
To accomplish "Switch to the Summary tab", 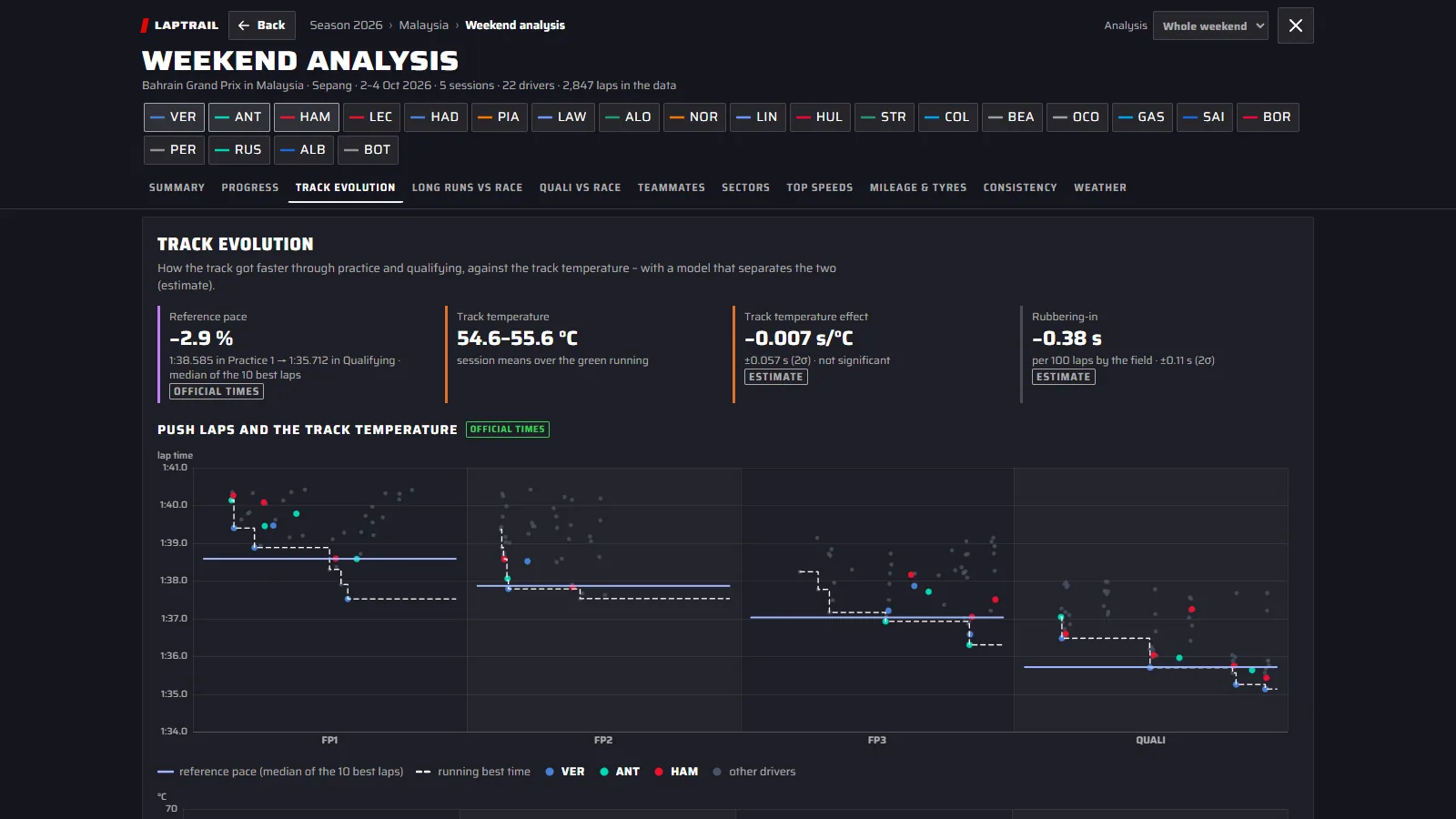I will (177, 187).
